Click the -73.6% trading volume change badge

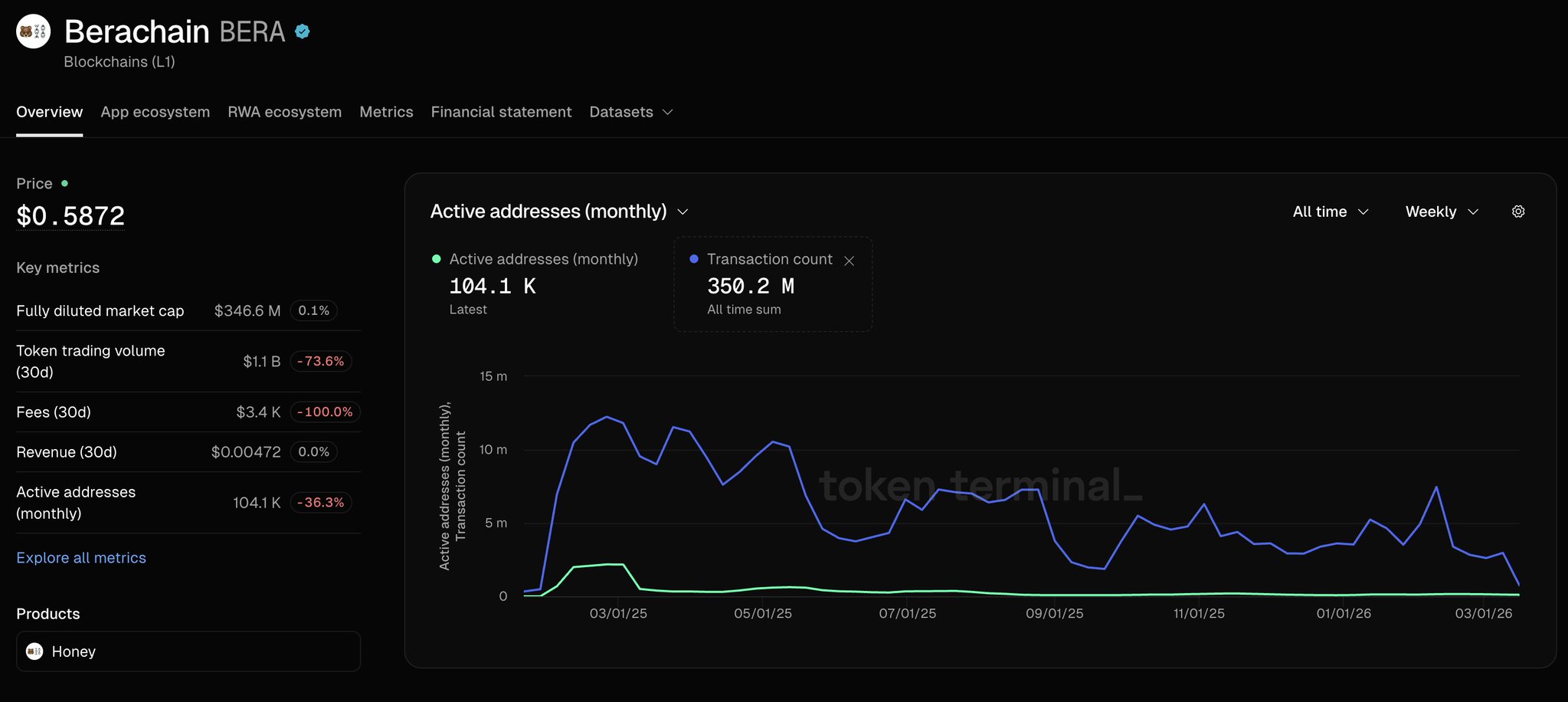point(320,361)
